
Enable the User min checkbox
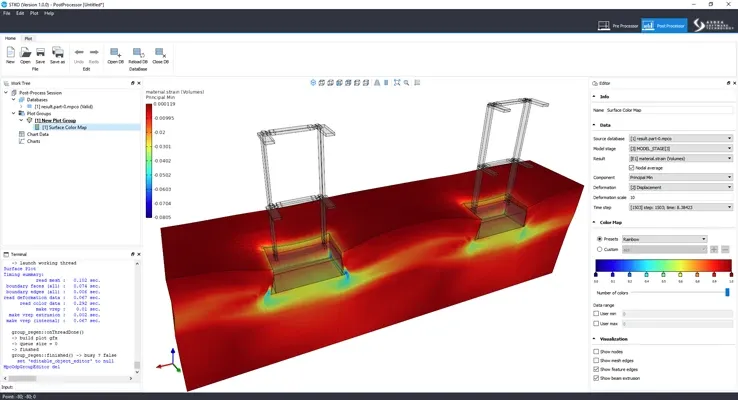pyautogui.click(x=596, y=313)
